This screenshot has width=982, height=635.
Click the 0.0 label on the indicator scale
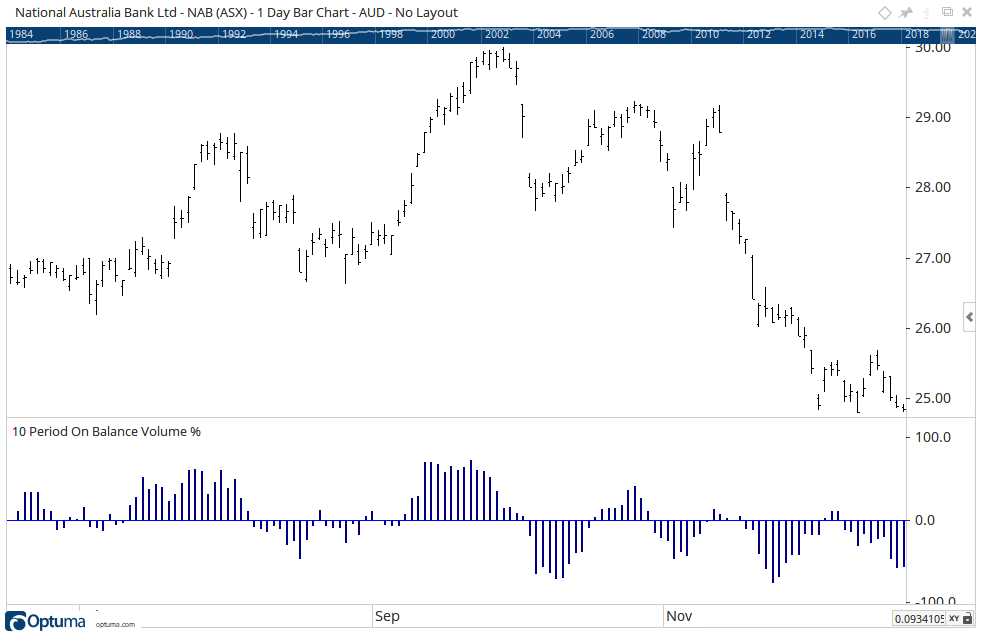coord(924,520)
